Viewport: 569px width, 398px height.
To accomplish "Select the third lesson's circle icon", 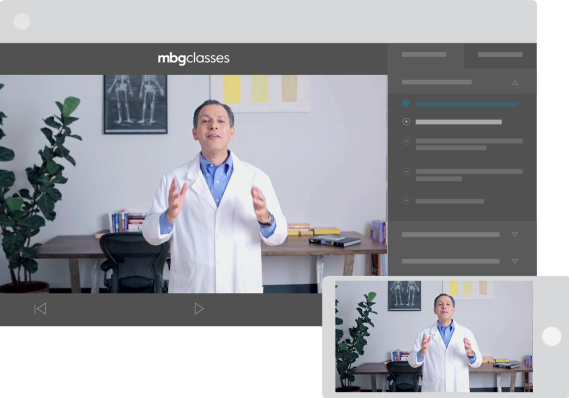I will pos(406,141).
